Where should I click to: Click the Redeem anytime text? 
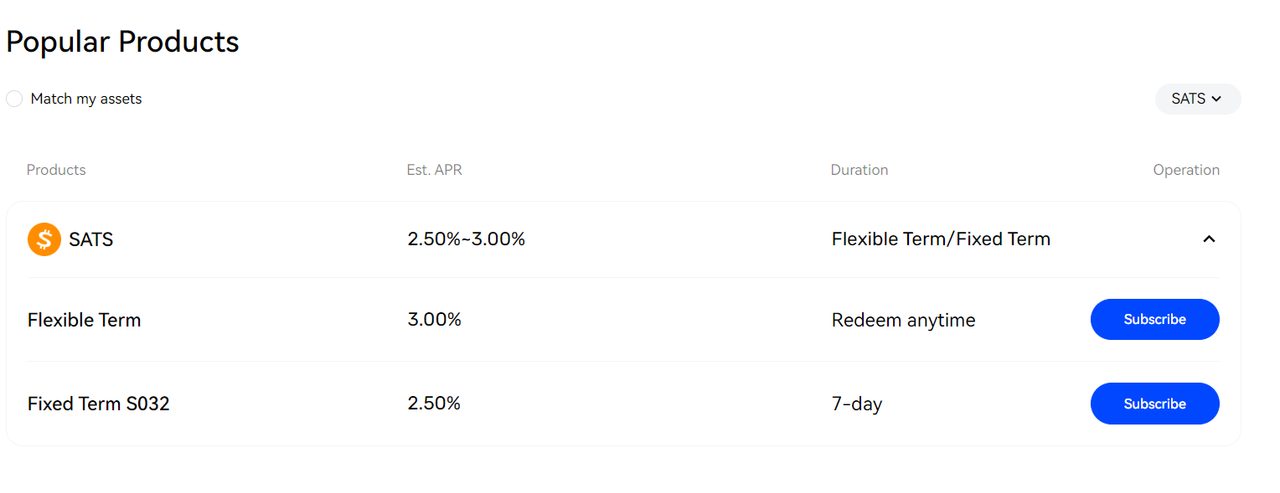(x=903, y=320)
